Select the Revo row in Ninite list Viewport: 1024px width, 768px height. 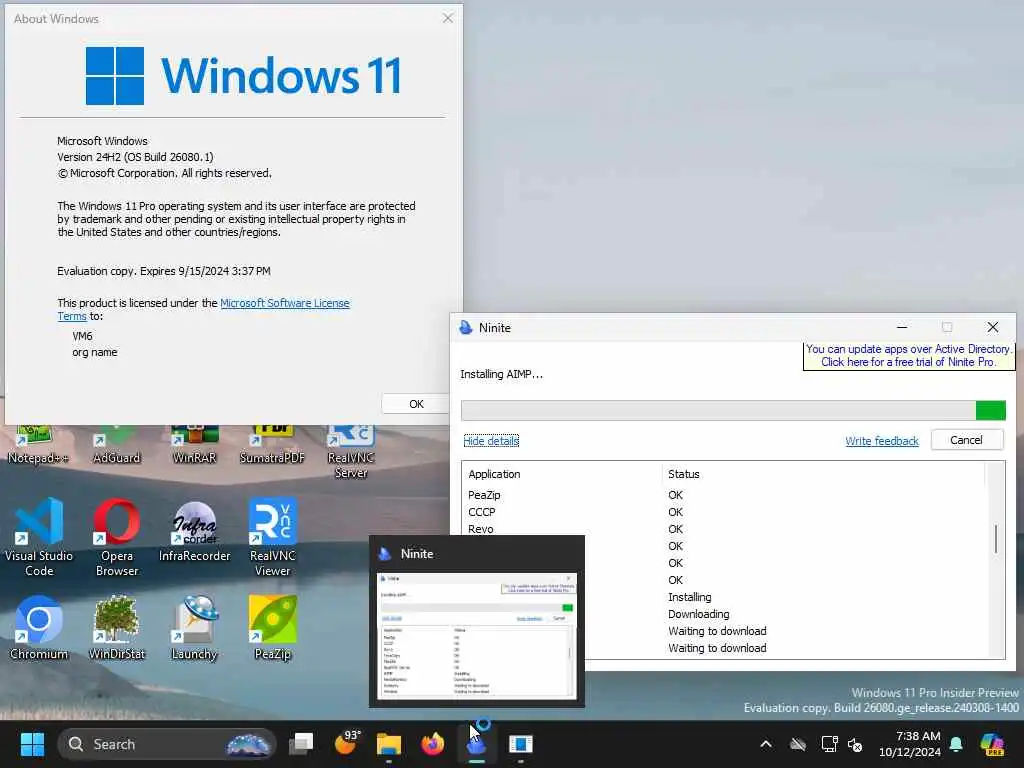(x=725, y=529)
